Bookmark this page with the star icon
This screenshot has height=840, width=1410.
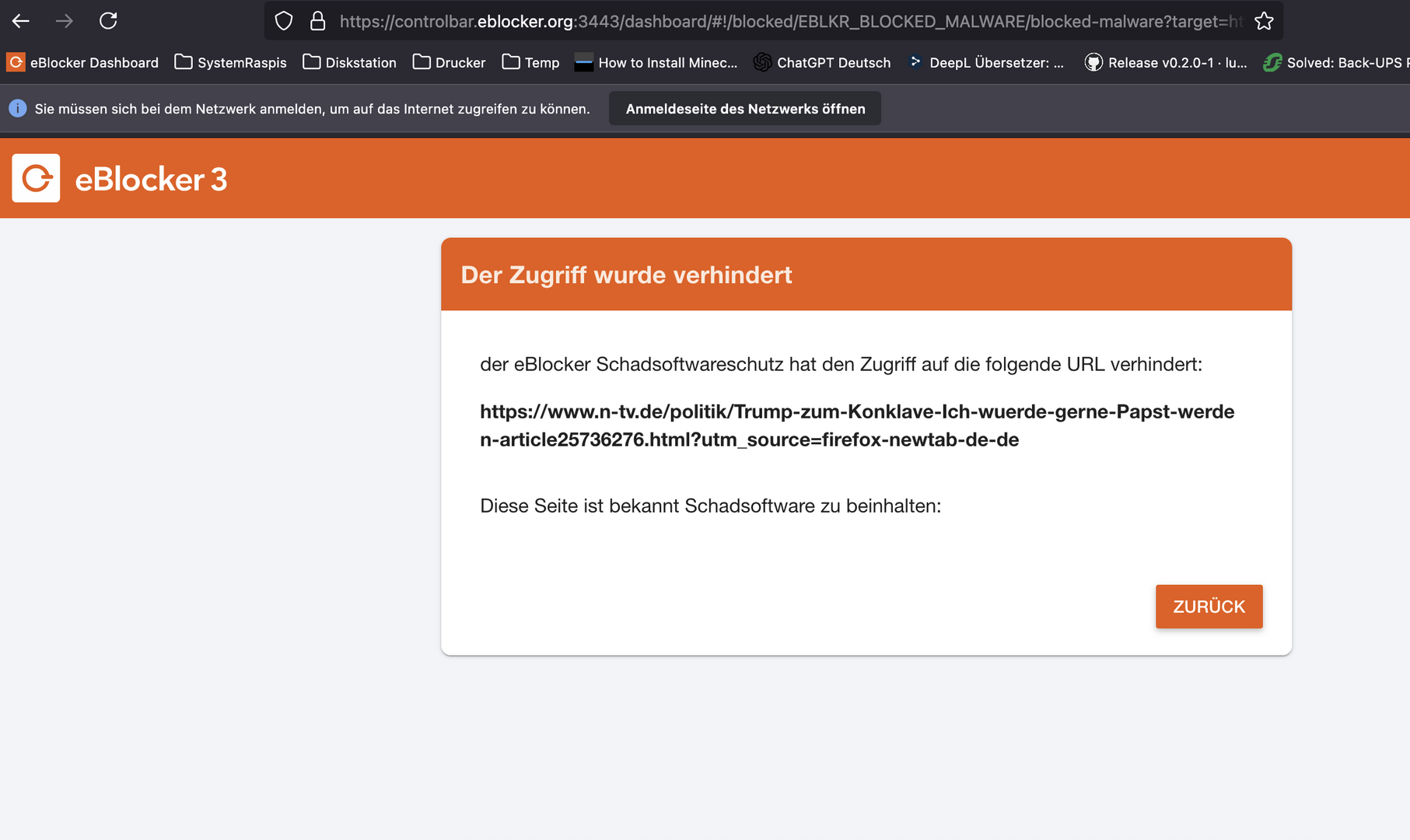(x=1264, y=21)
